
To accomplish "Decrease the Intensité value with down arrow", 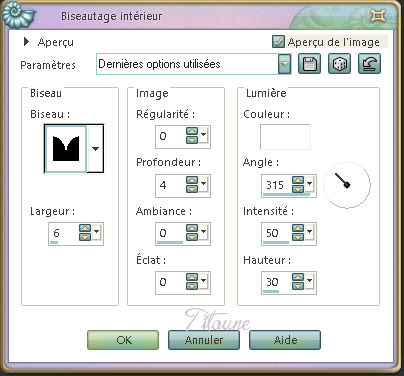I will pos(298,237).
